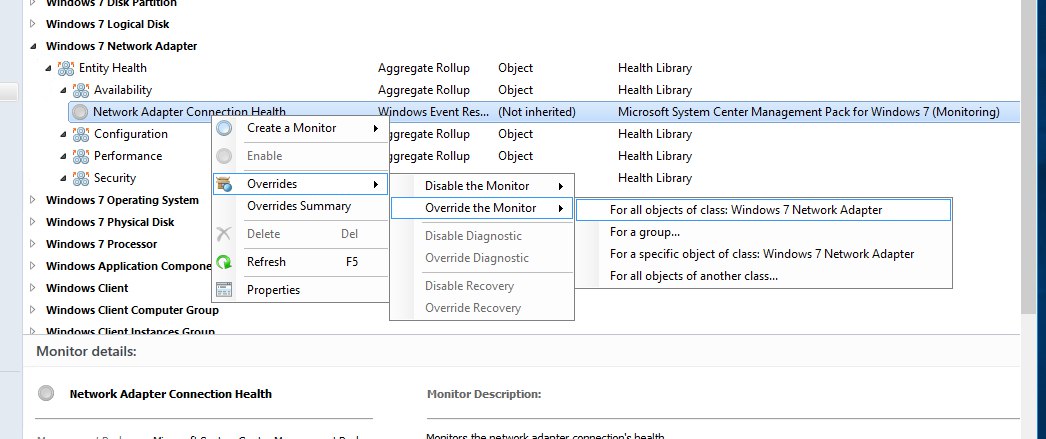The image size is (1046, 439).
Task: Click the green Refresh icon
Action: pyautogui.click(x=224, y=262)
